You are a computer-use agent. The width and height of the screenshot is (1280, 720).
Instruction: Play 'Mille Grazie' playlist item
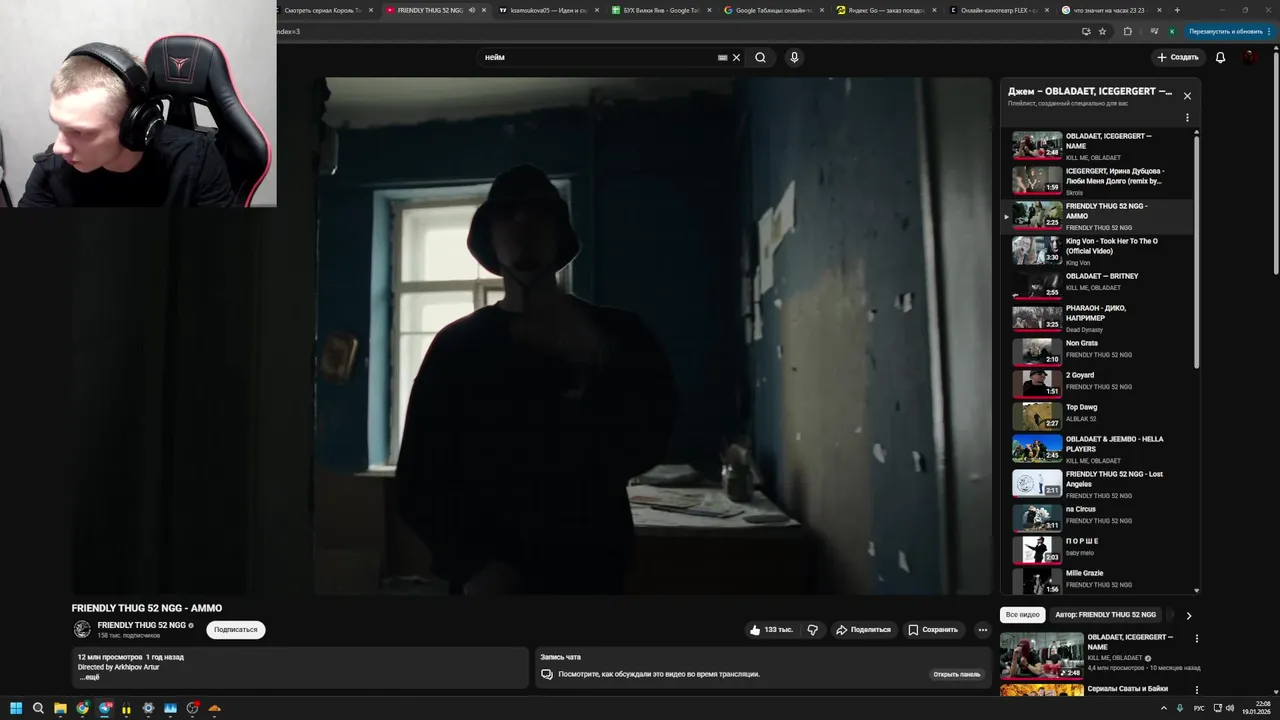click(1098, 580)
